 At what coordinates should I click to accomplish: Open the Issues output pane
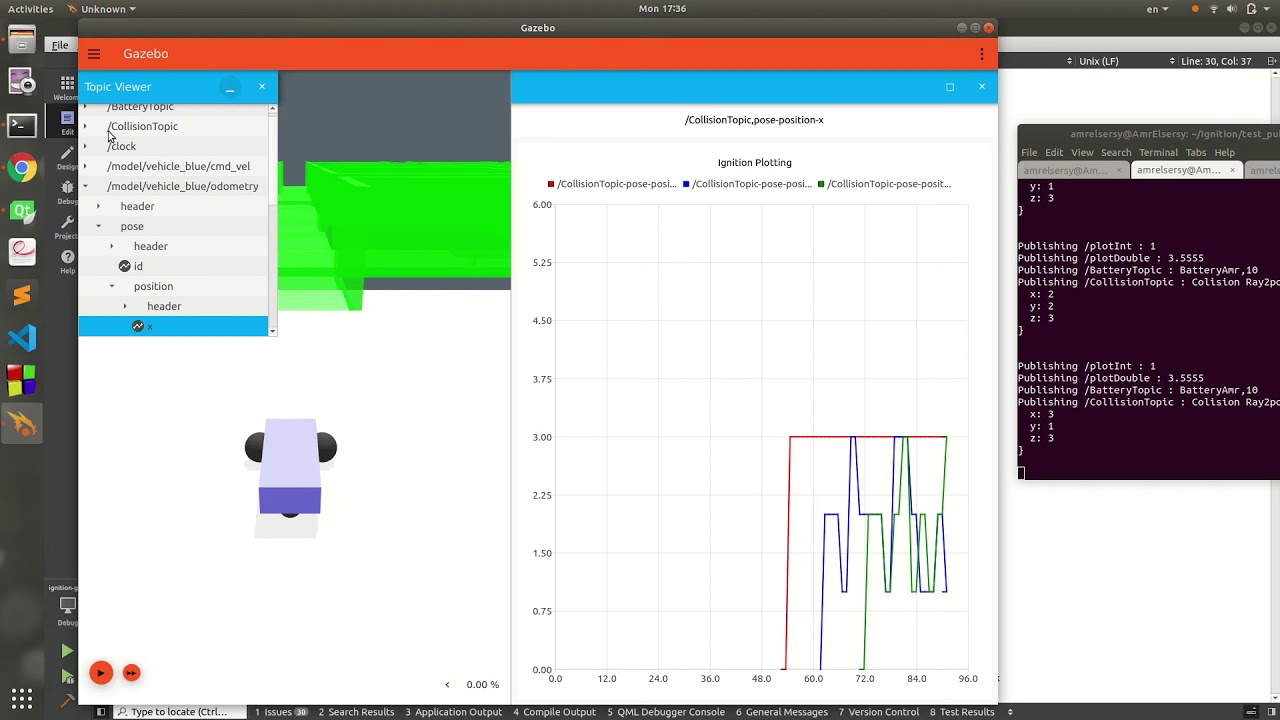281,712
